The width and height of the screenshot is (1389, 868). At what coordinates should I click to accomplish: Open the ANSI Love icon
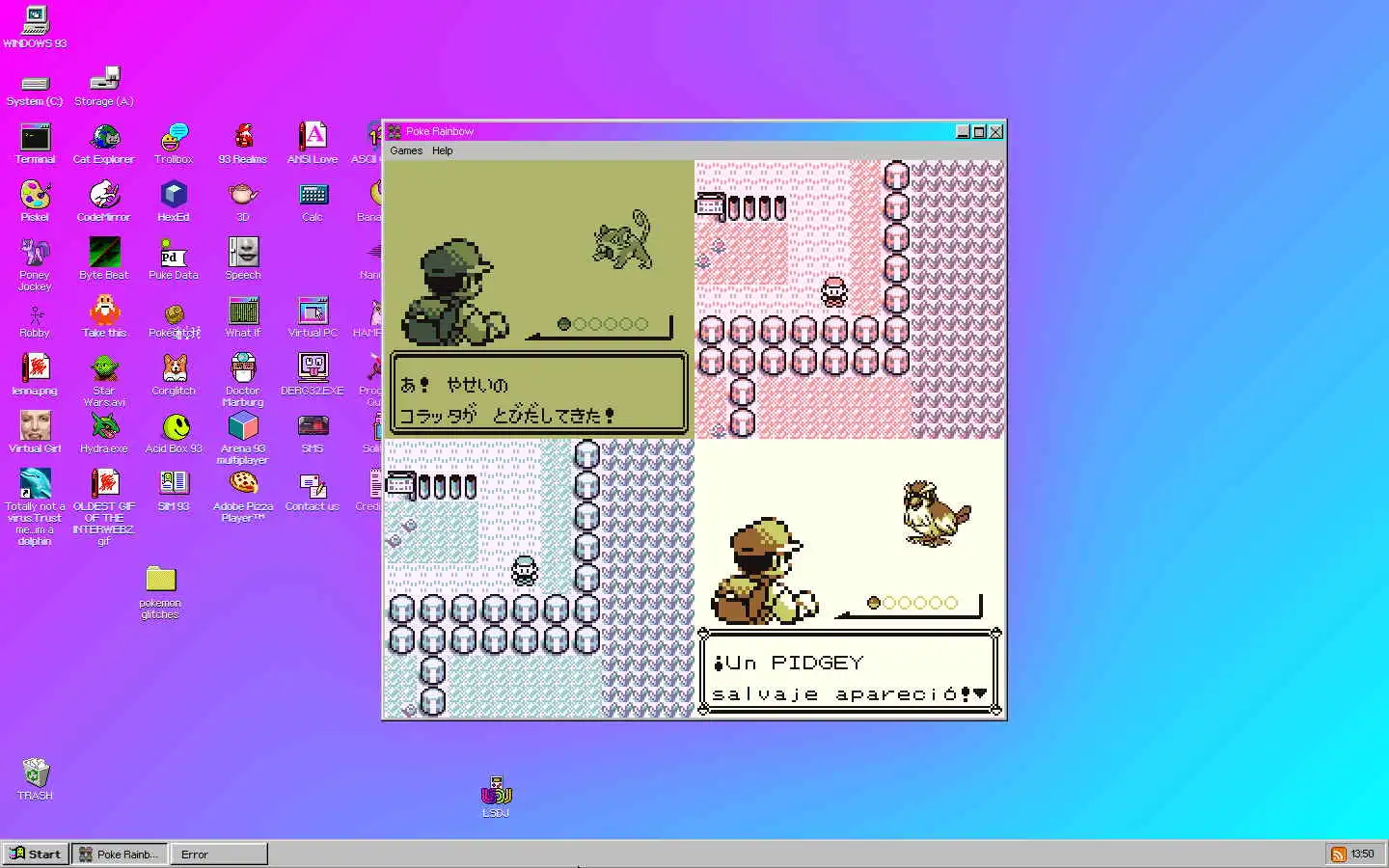click(313, 145)
